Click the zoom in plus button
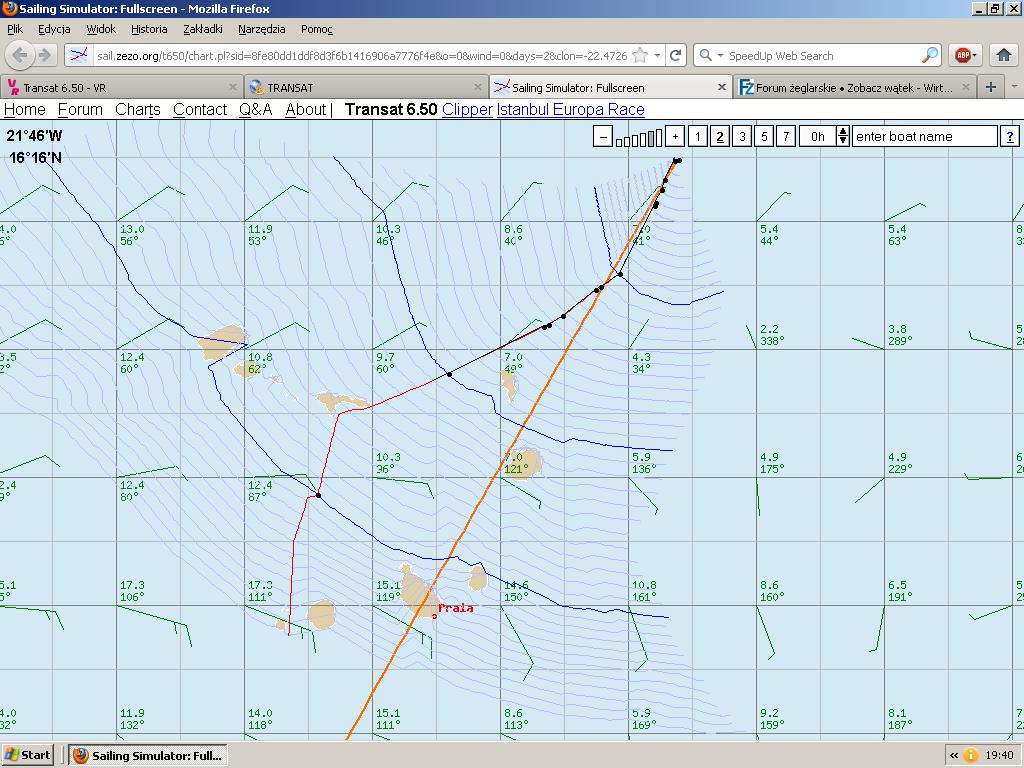 pyautogui.click(x=675, y=137)
